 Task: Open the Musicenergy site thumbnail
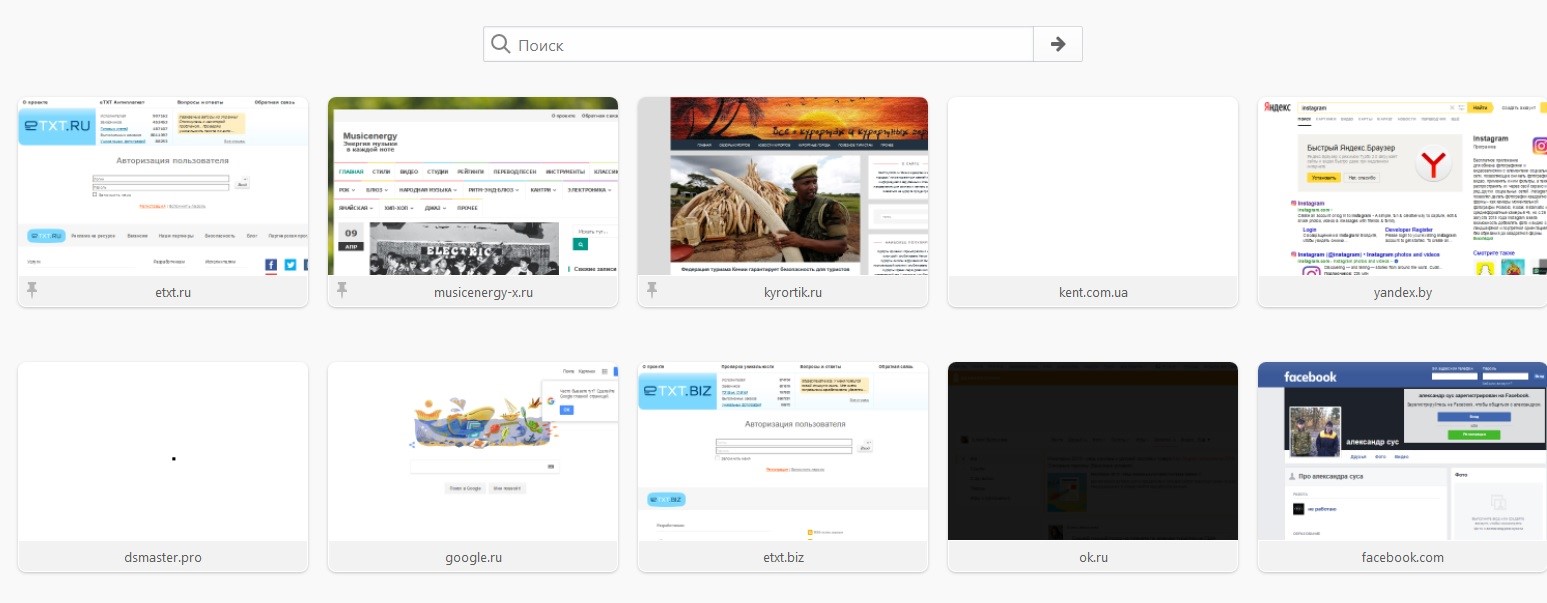point(473,187)
